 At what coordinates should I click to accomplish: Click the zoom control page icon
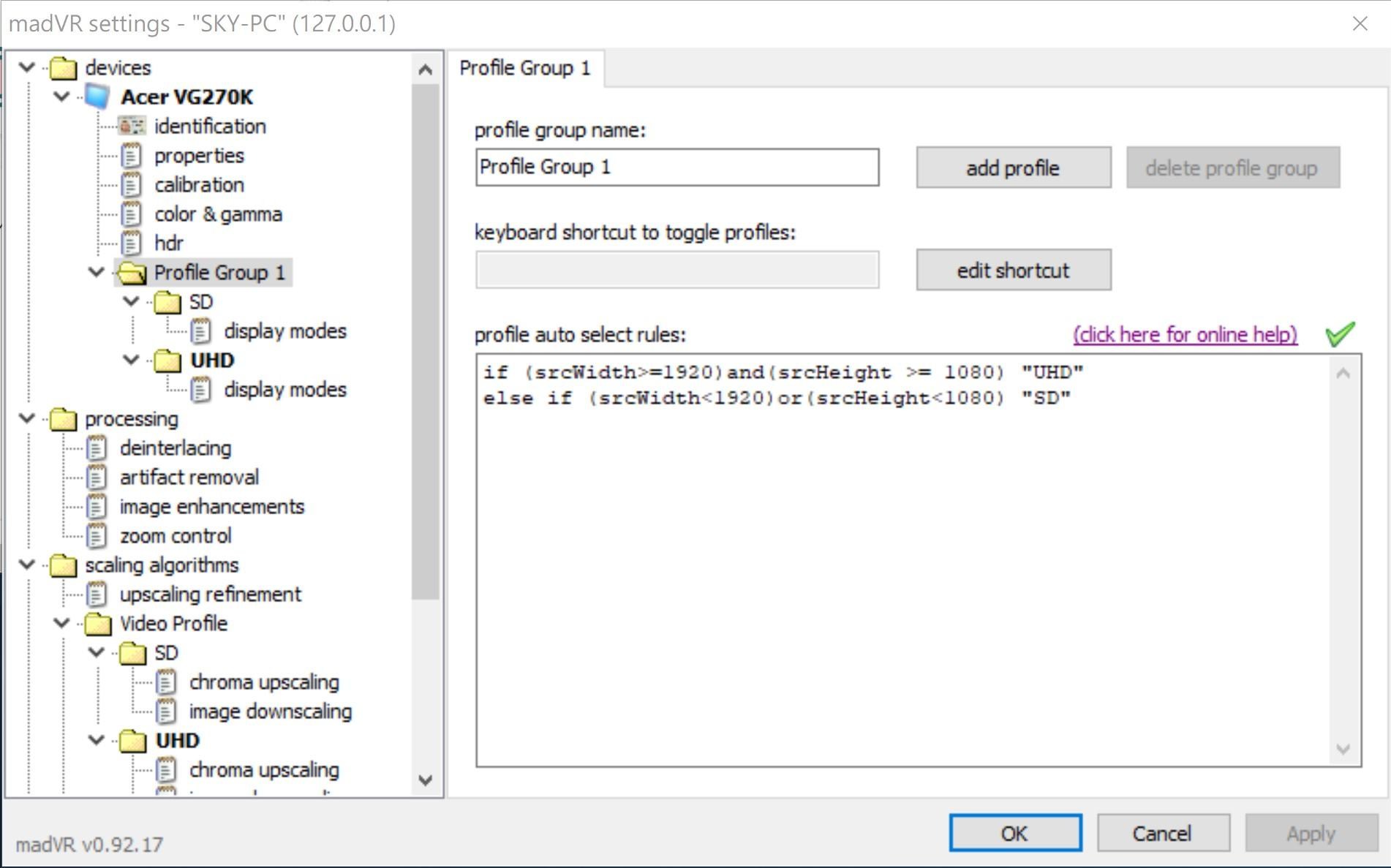click(x=97, y=535)
